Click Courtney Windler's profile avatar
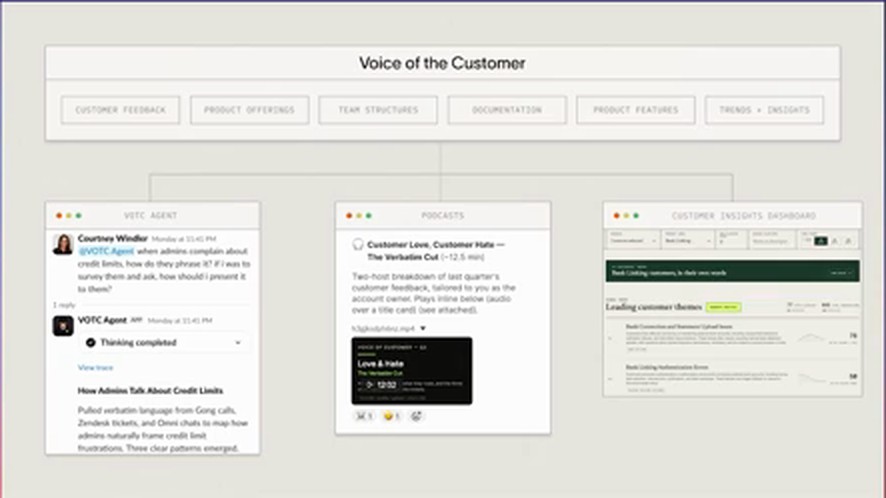The height and width of the screenshot is (498, 886). pos(63,244)
